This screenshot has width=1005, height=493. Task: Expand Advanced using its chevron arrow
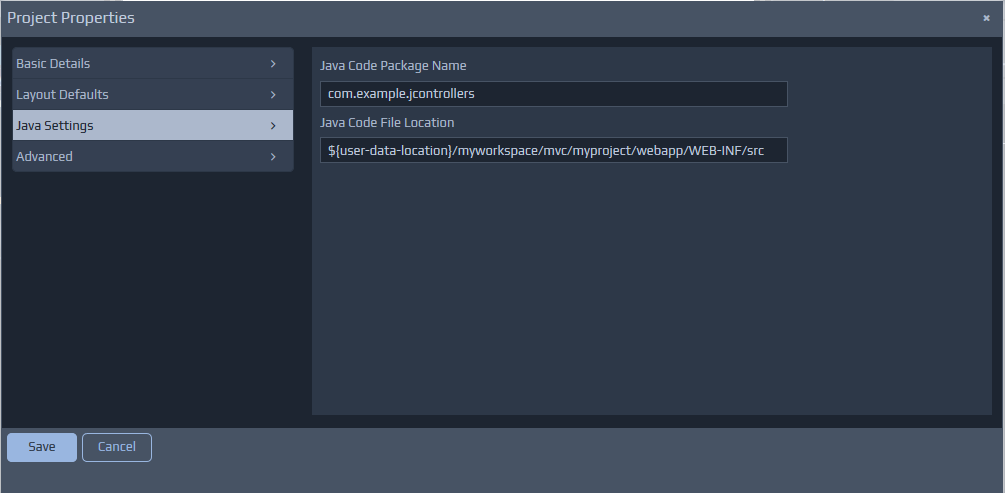[x=273, y=157]
